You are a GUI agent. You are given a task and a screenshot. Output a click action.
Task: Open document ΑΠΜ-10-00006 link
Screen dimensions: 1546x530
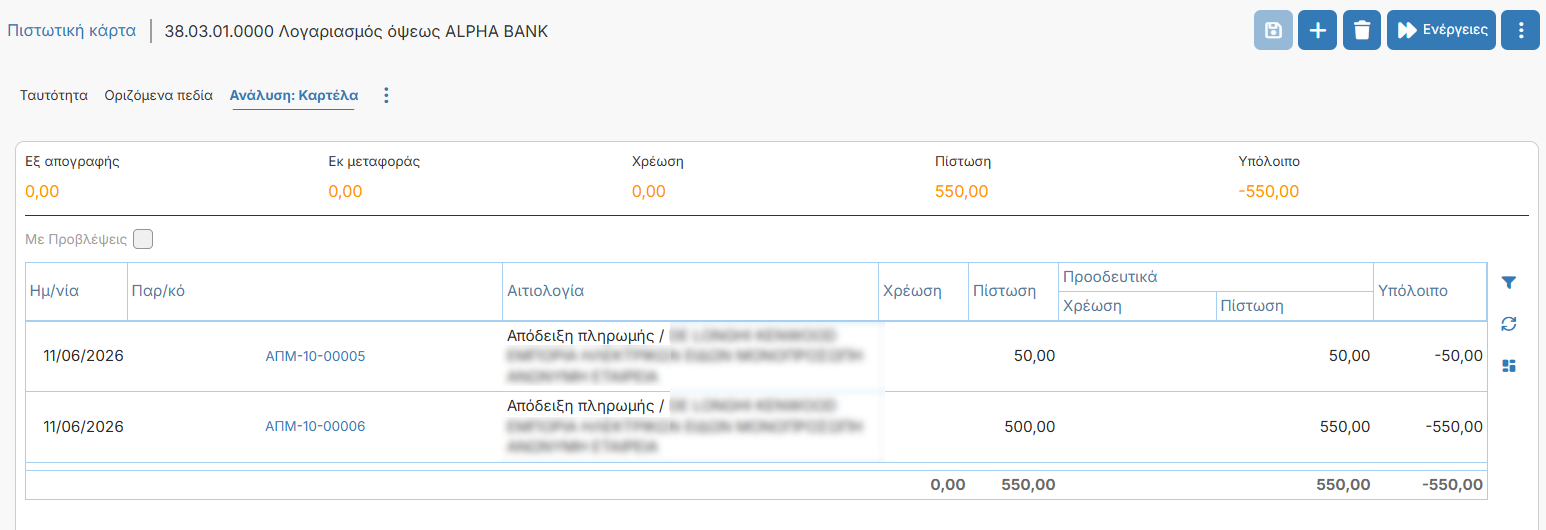[315, 426]
